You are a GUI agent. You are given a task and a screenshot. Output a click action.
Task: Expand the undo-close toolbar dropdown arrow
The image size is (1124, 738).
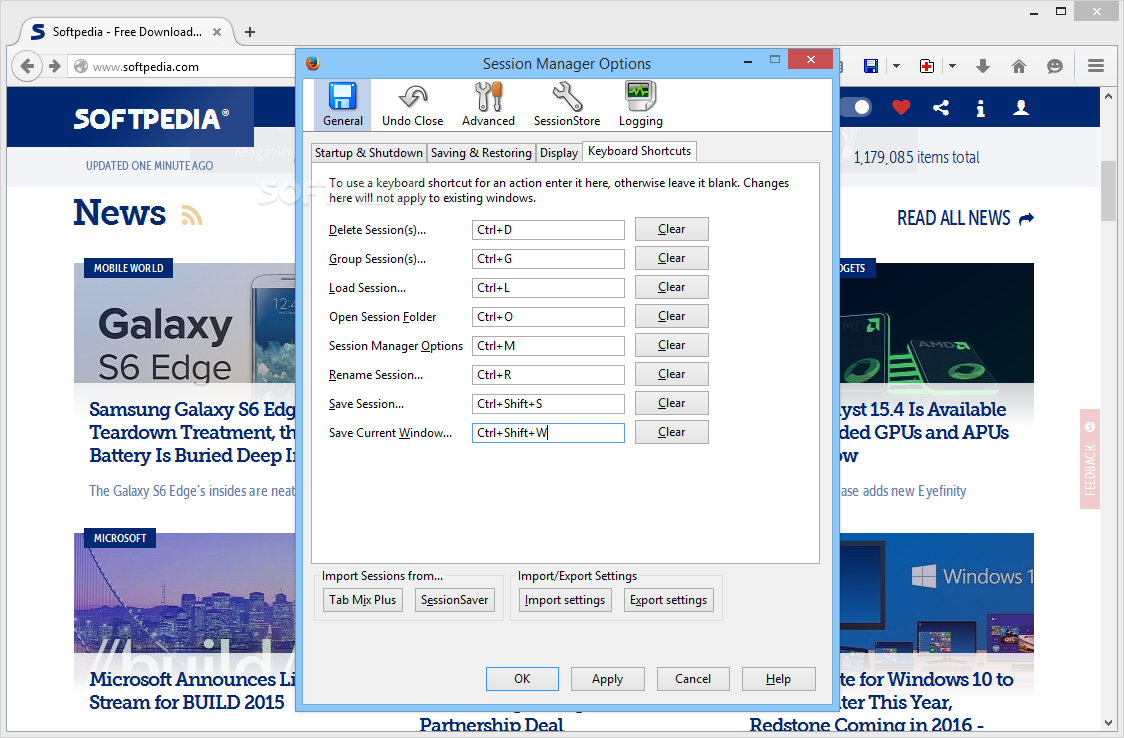[952, 66]
